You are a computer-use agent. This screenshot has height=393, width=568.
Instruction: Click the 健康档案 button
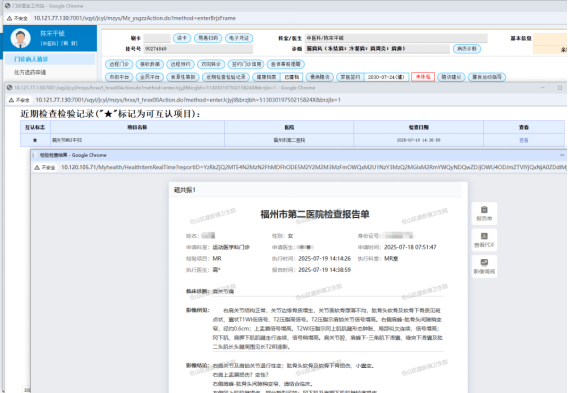(x=266, y=77)
